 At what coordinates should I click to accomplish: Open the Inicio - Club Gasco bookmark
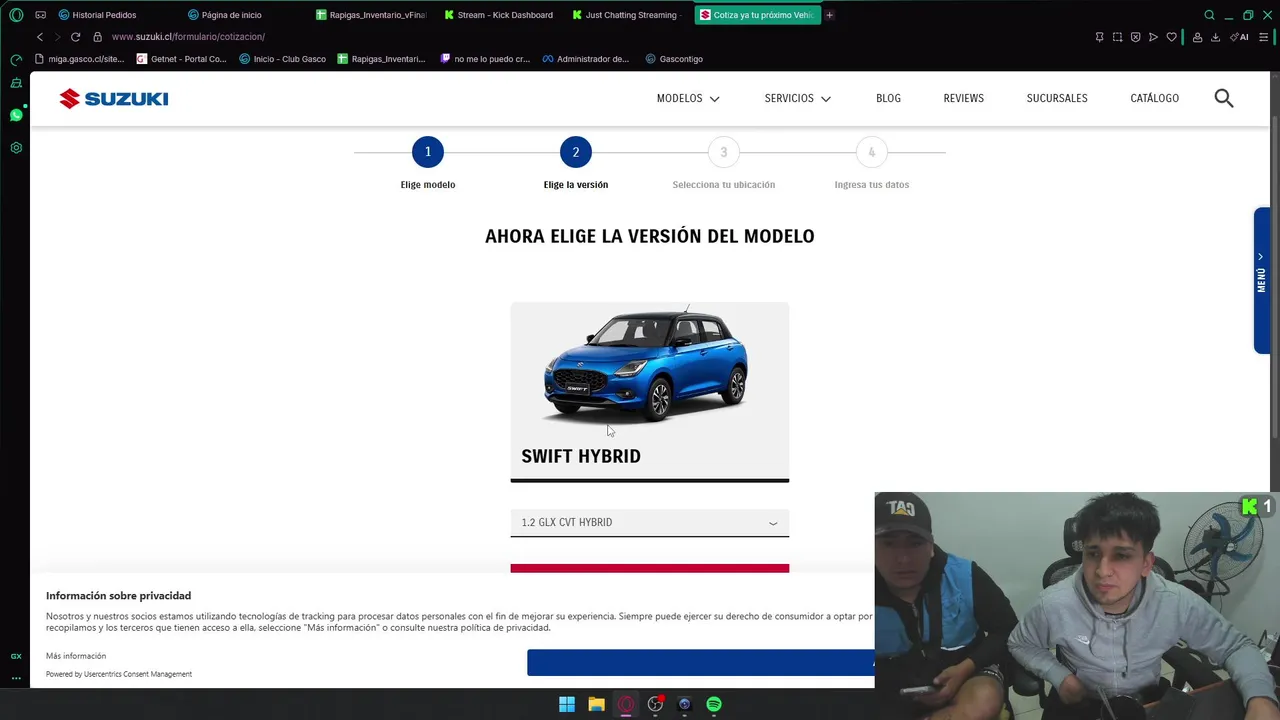[x=283, y=59]
